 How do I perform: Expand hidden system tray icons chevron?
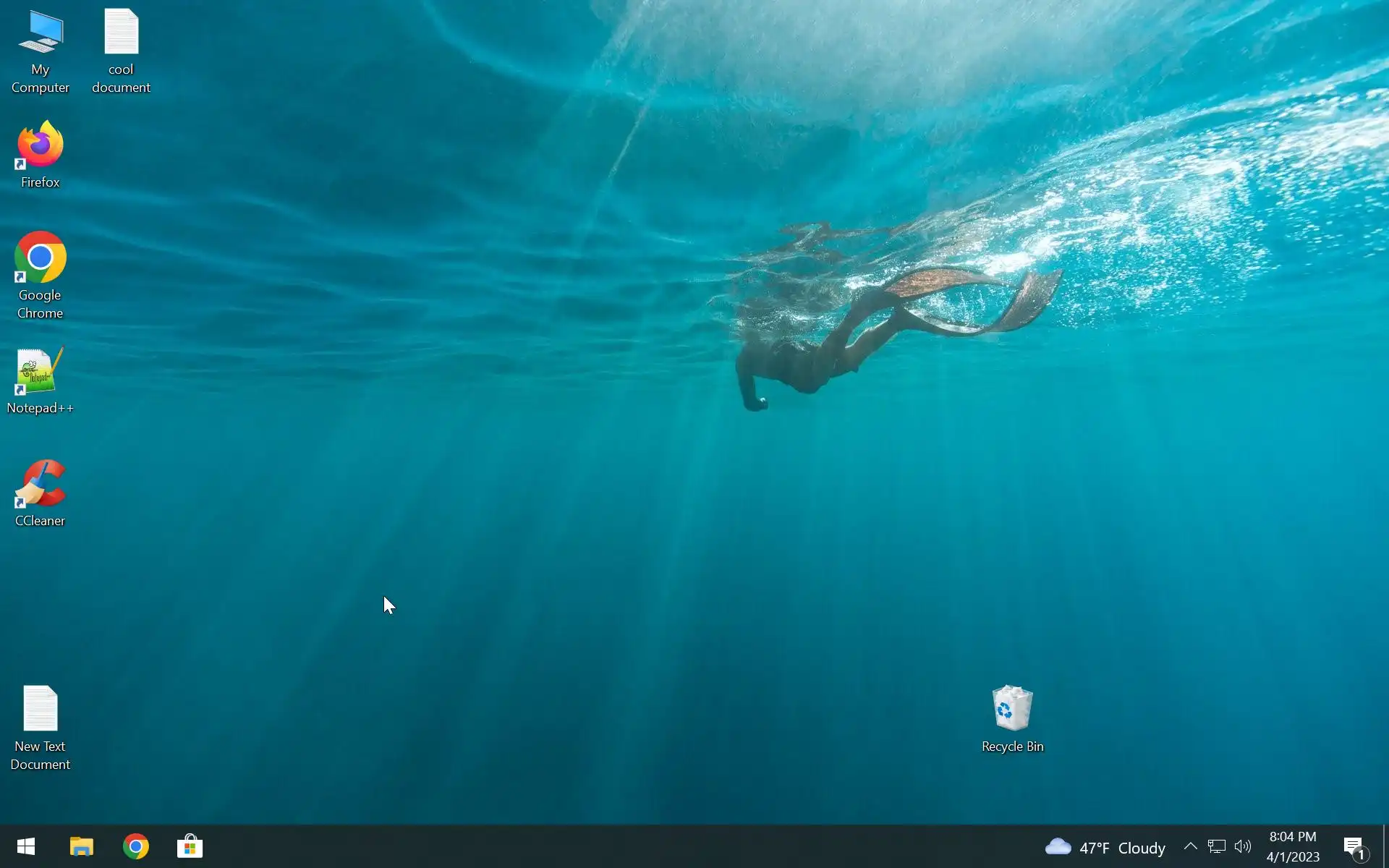[1190, 846]
